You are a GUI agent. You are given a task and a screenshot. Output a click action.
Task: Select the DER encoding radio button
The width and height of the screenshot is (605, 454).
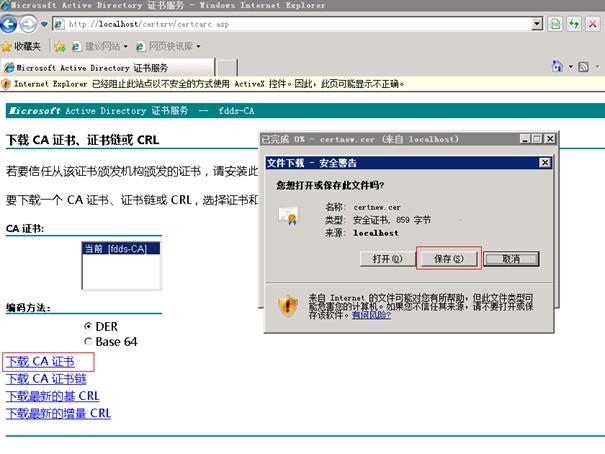[x=88, y=326]
